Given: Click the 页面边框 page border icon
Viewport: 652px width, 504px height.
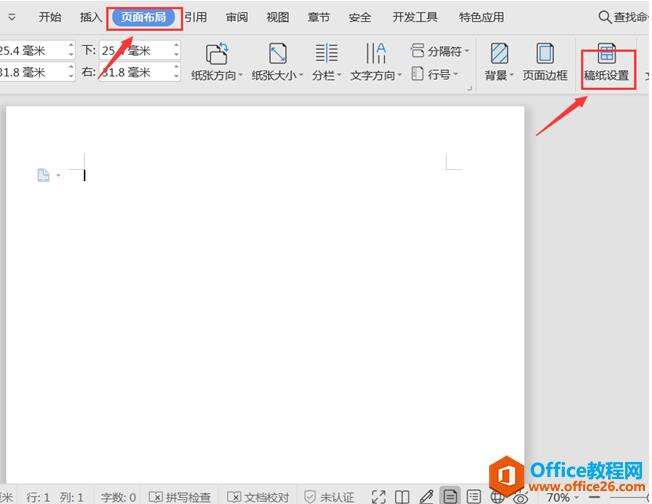Looking at the screenshot, I should [545, 53].
